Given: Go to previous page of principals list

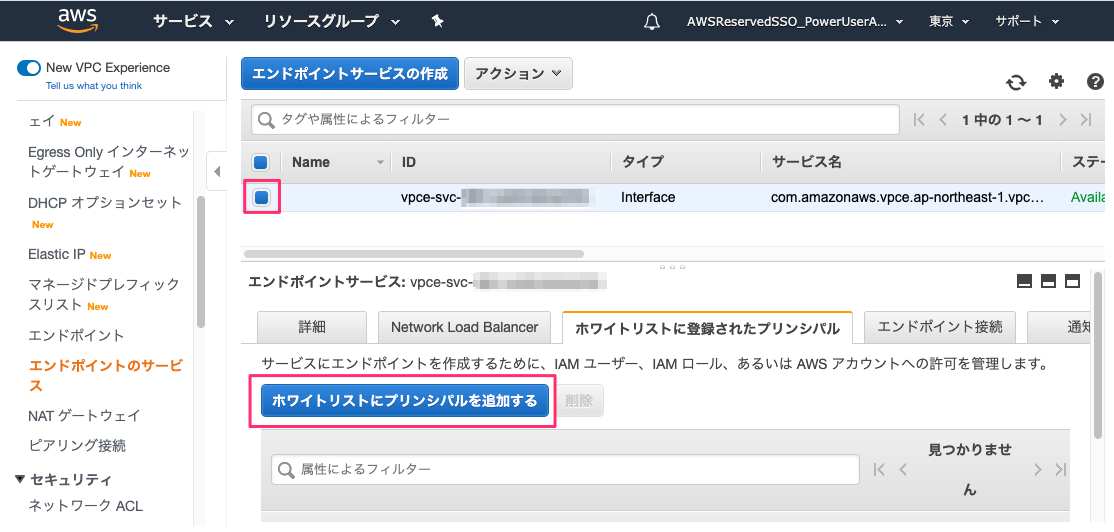Looking at the screenshot, I should [902, 469].
